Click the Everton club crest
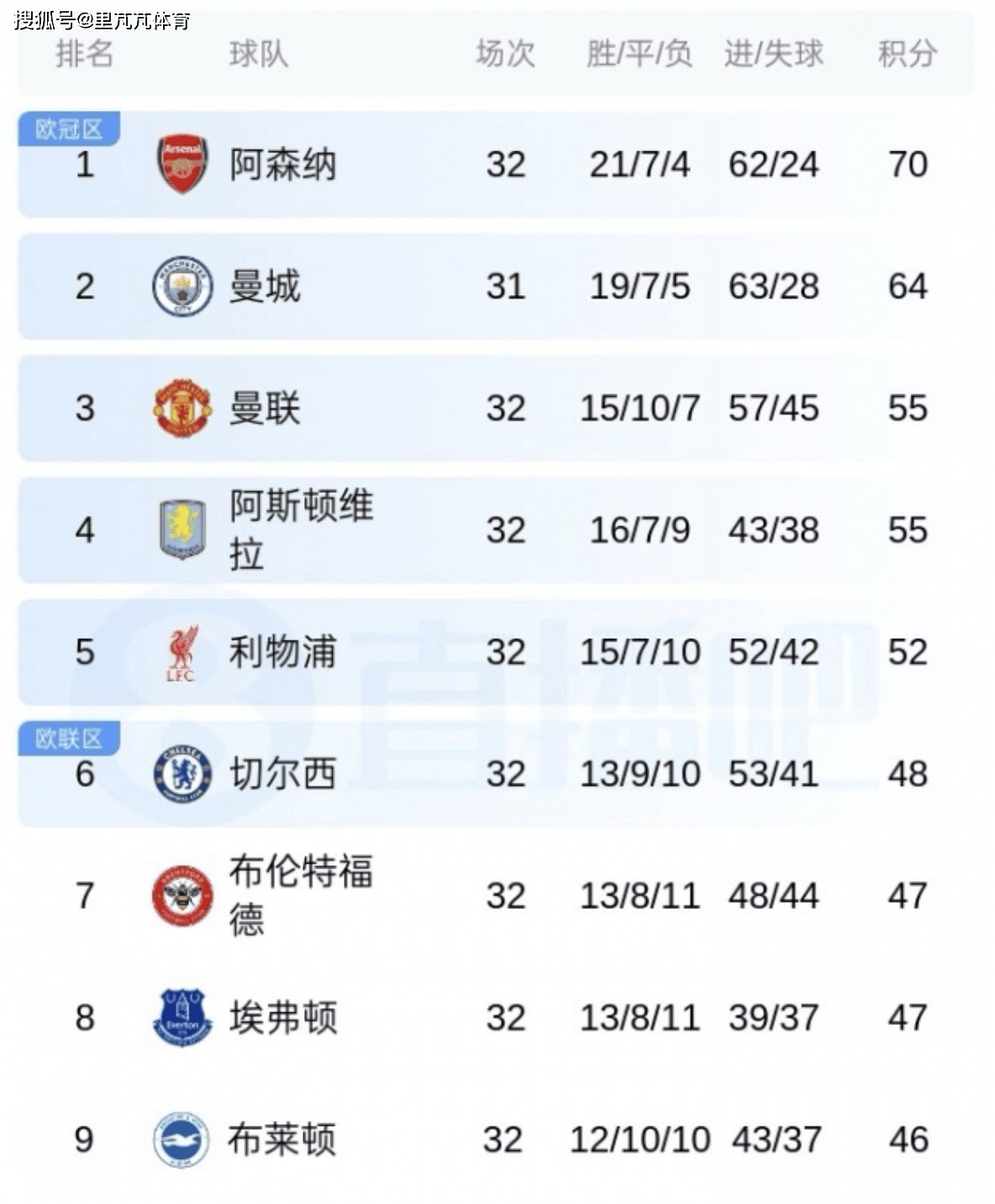The image size is (995, 1204). pos(182,1017)
